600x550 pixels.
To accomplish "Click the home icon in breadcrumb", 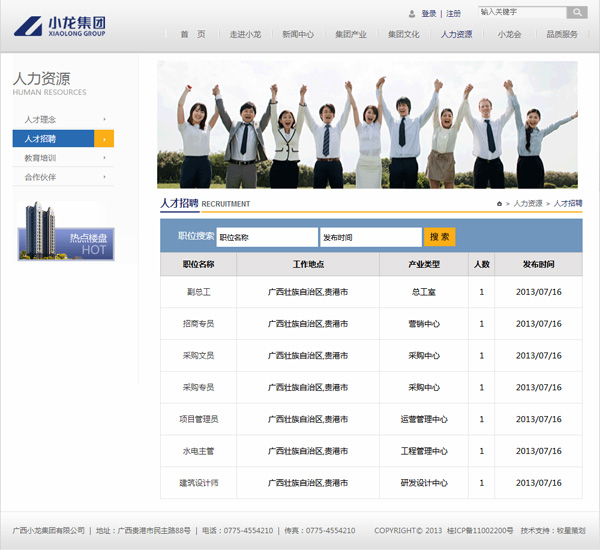I will coord(499,204).
